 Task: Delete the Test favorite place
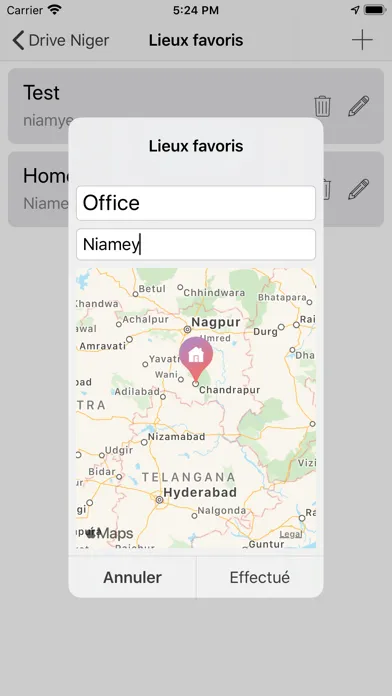point(323,106)
